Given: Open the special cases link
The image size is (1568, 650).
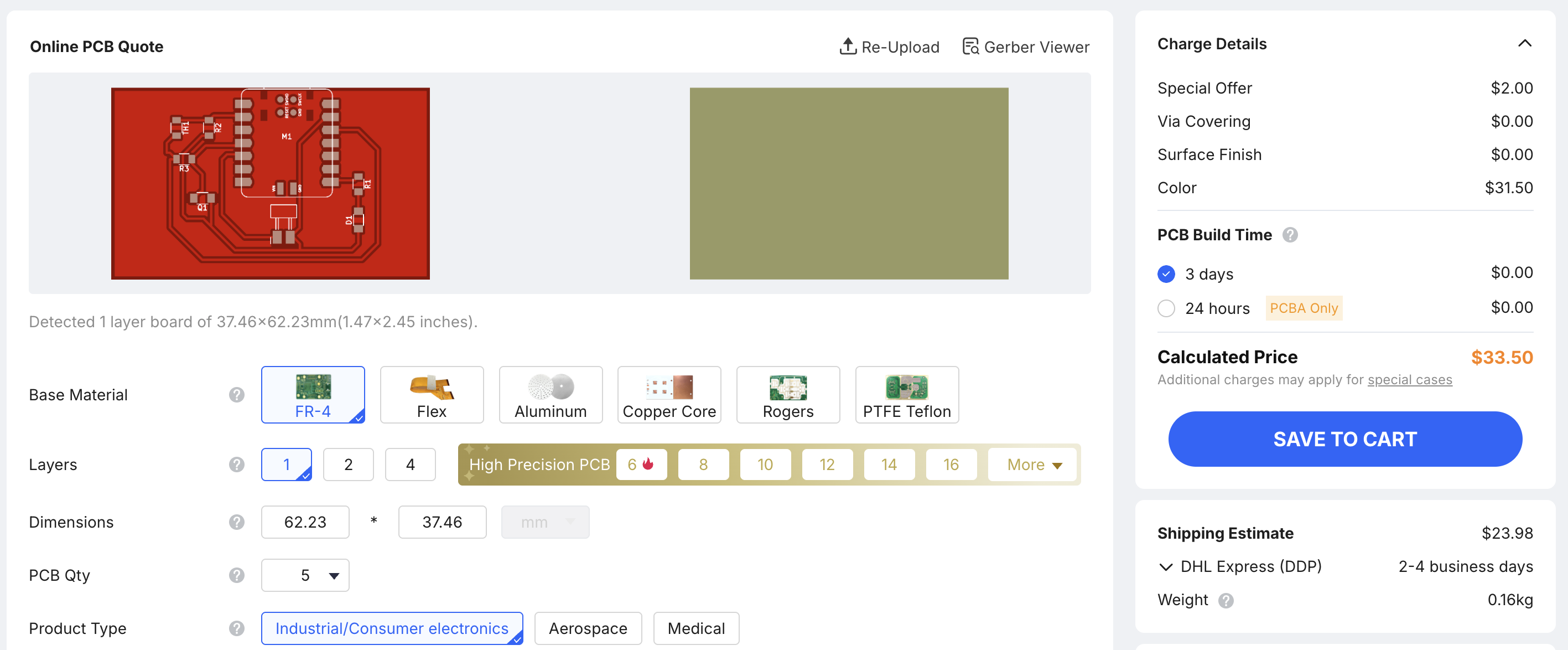Looking at the screenshot, I should pyautogui.click(x=1409, y=379).
